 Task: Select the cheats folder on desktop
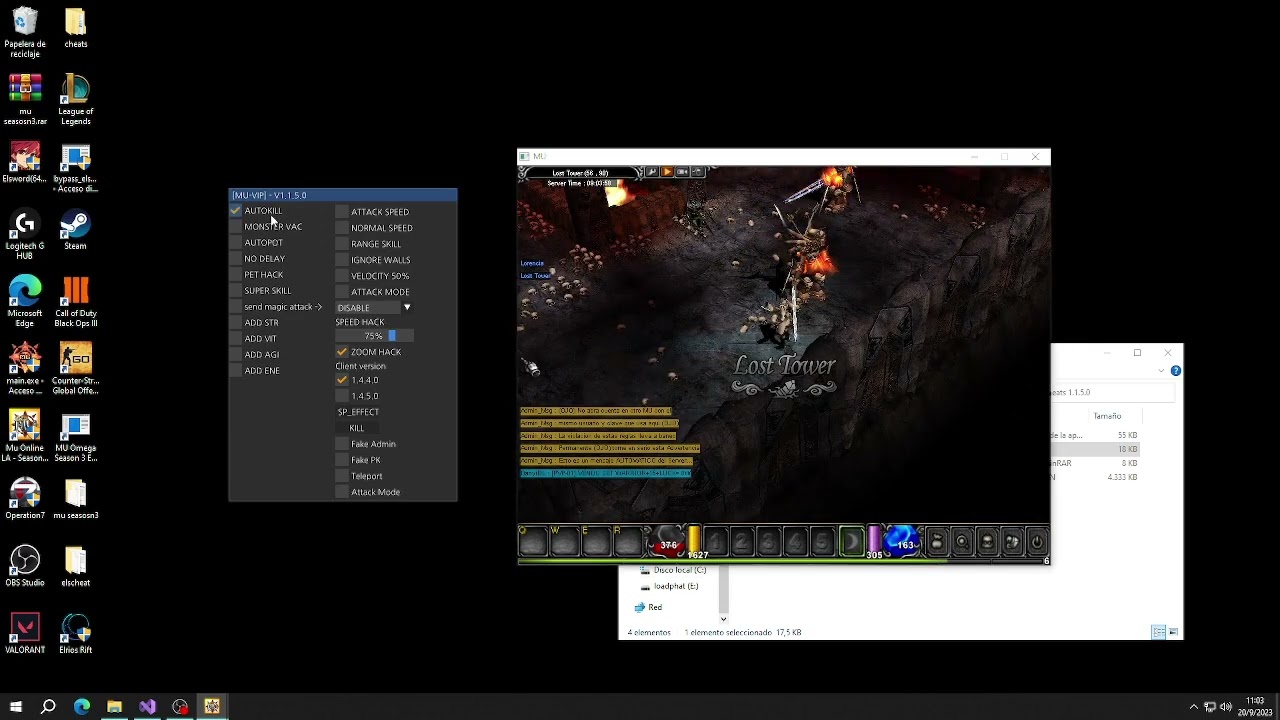(x=75, y=28)
